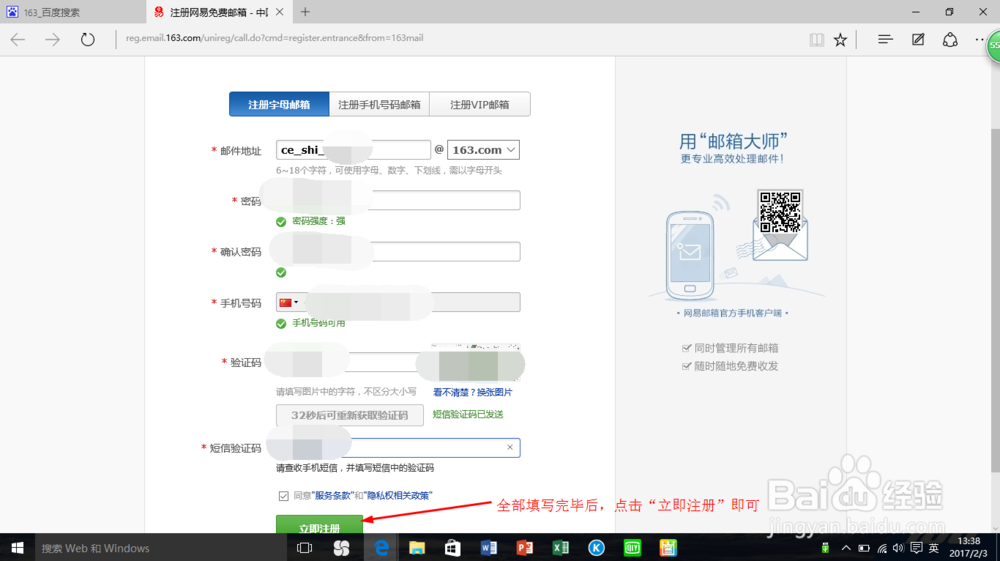Show hidden tray icons chevron

coord(846,548)
